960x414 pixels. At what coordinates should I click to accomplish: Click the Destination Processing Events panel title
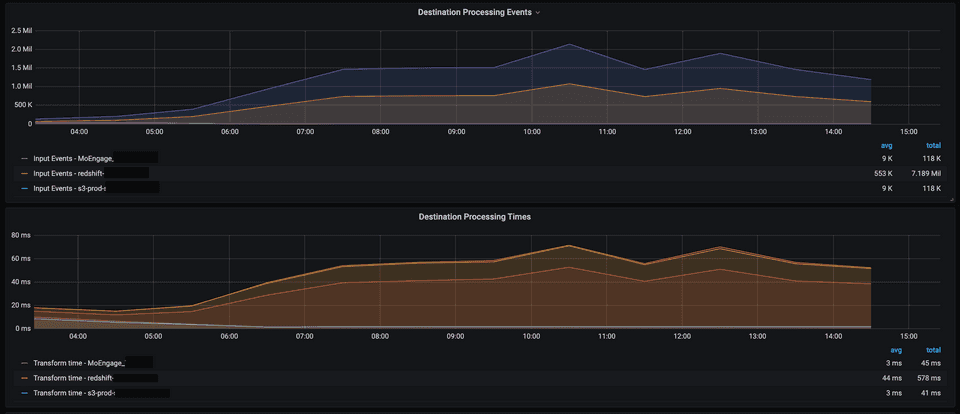tap(475, 13)
